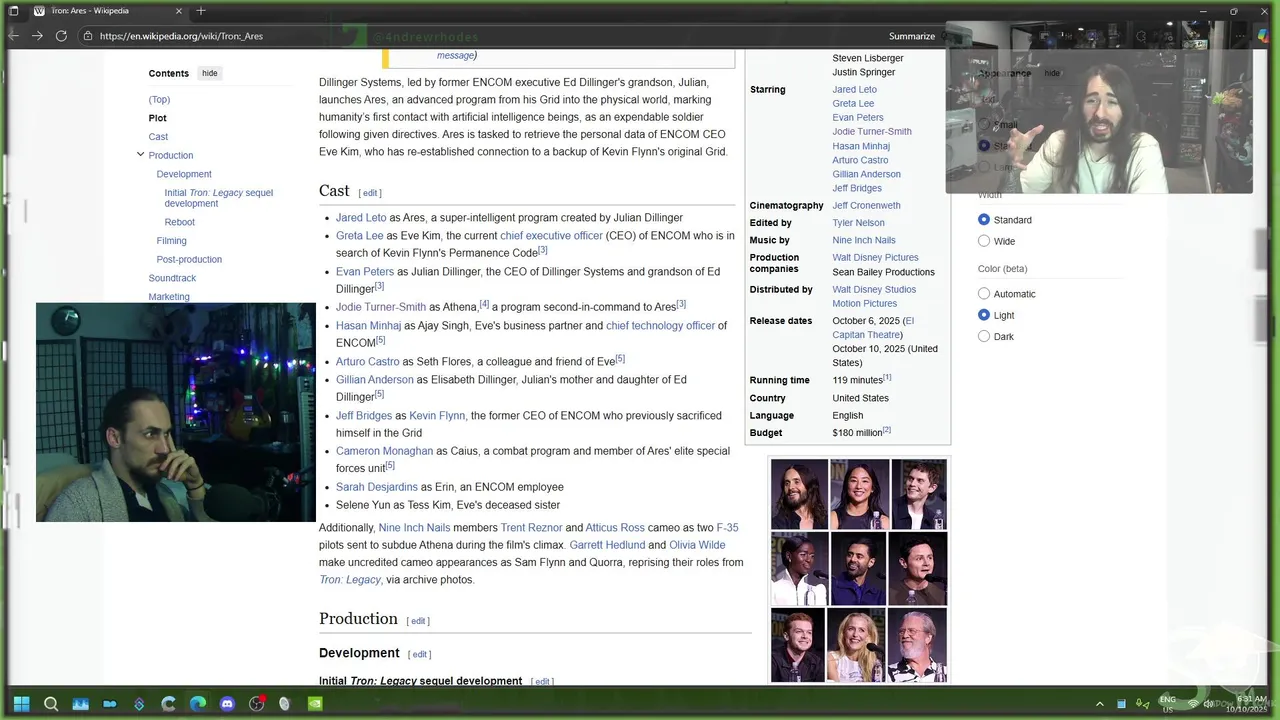Hide the Contents sidebar
Image resolution: width=1280 pixels, height=720 pixels.
coord(209,73)
